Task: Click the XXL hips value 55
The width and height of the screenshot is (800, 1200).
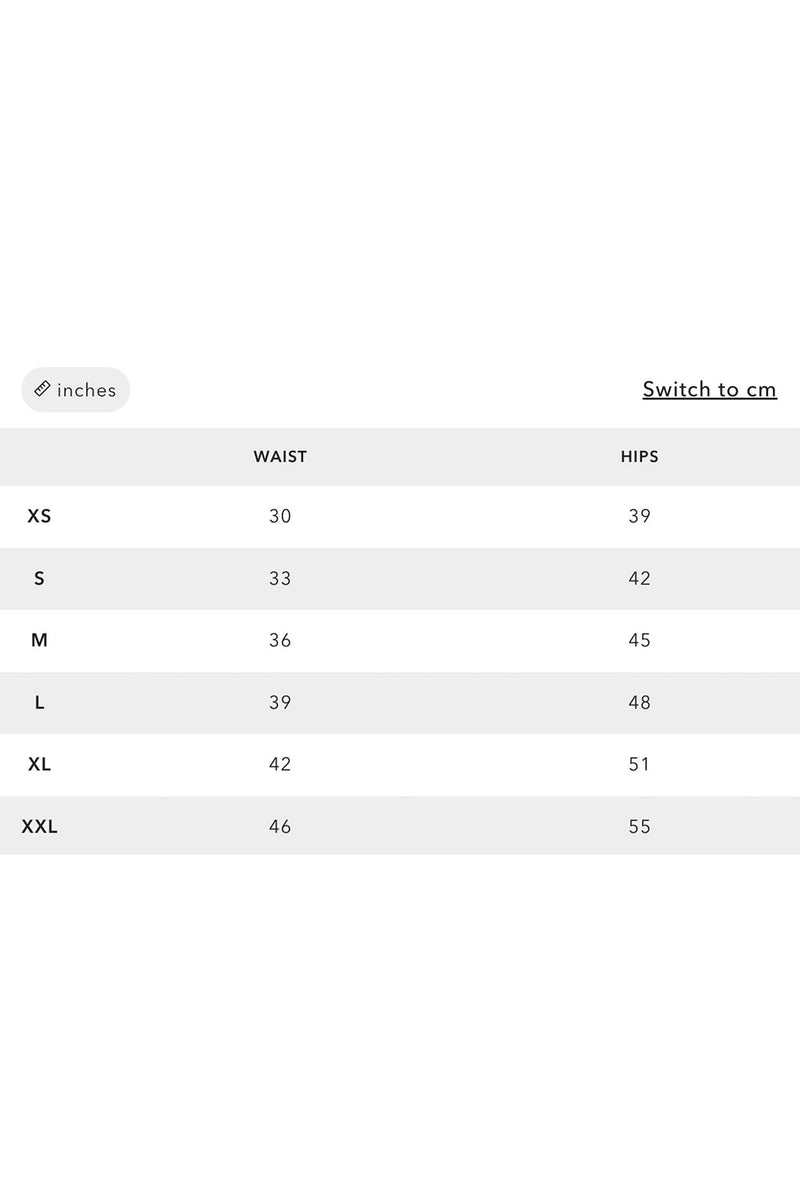Action: (639, 827)
